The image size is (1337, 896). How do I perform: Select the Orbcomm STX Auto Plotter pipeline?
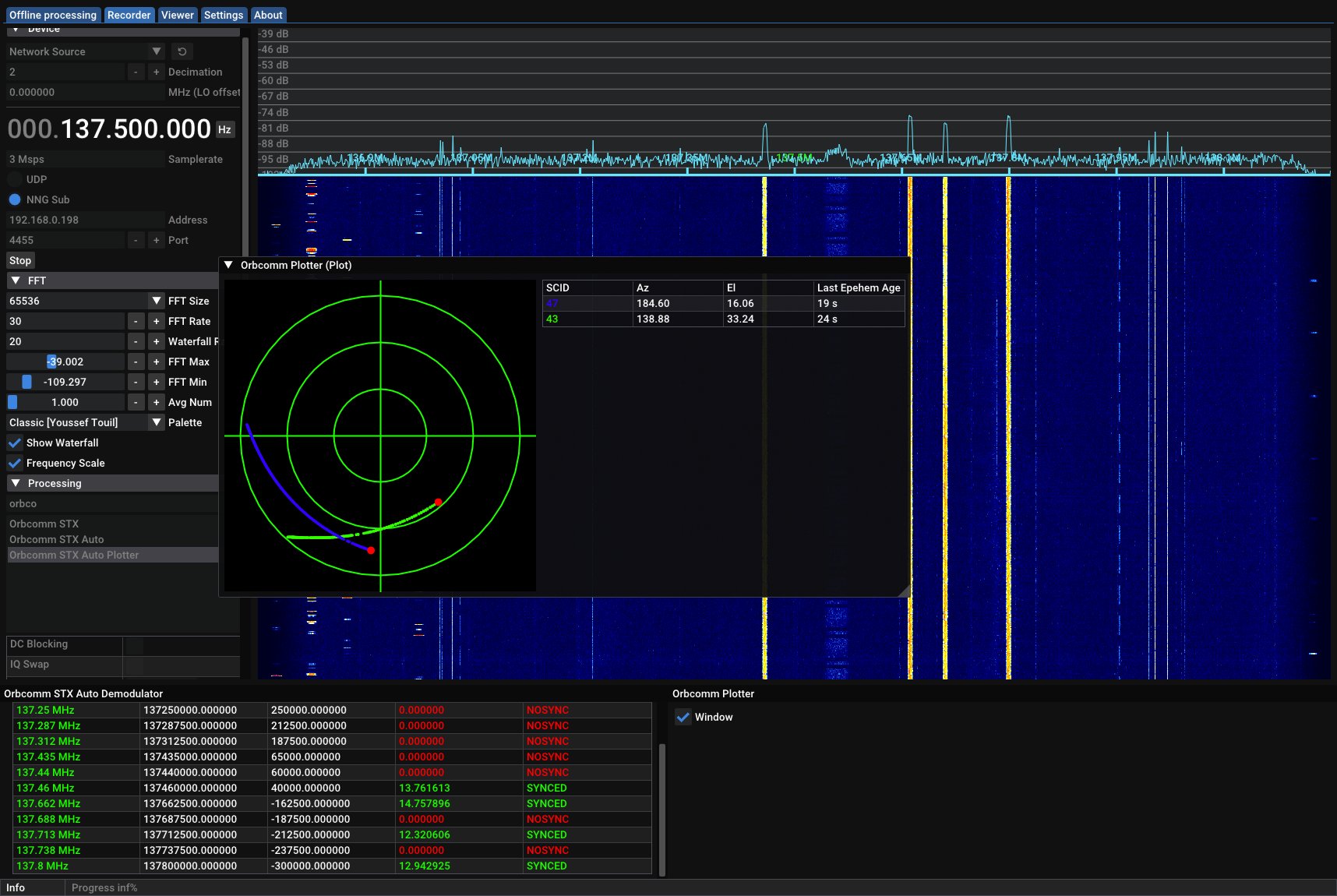[112, 555]
